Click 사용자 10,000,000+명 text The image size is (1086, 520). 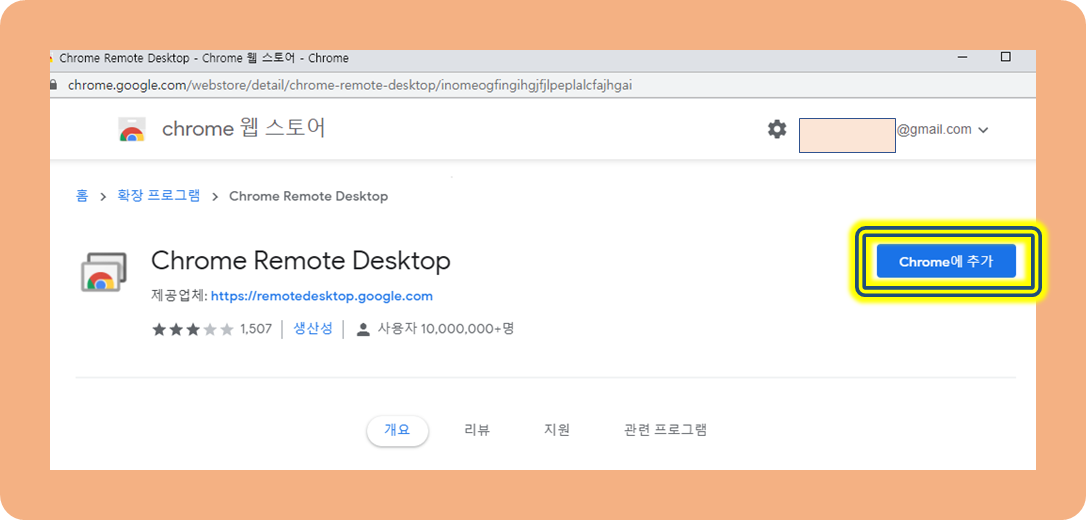[x=445, y=329]
